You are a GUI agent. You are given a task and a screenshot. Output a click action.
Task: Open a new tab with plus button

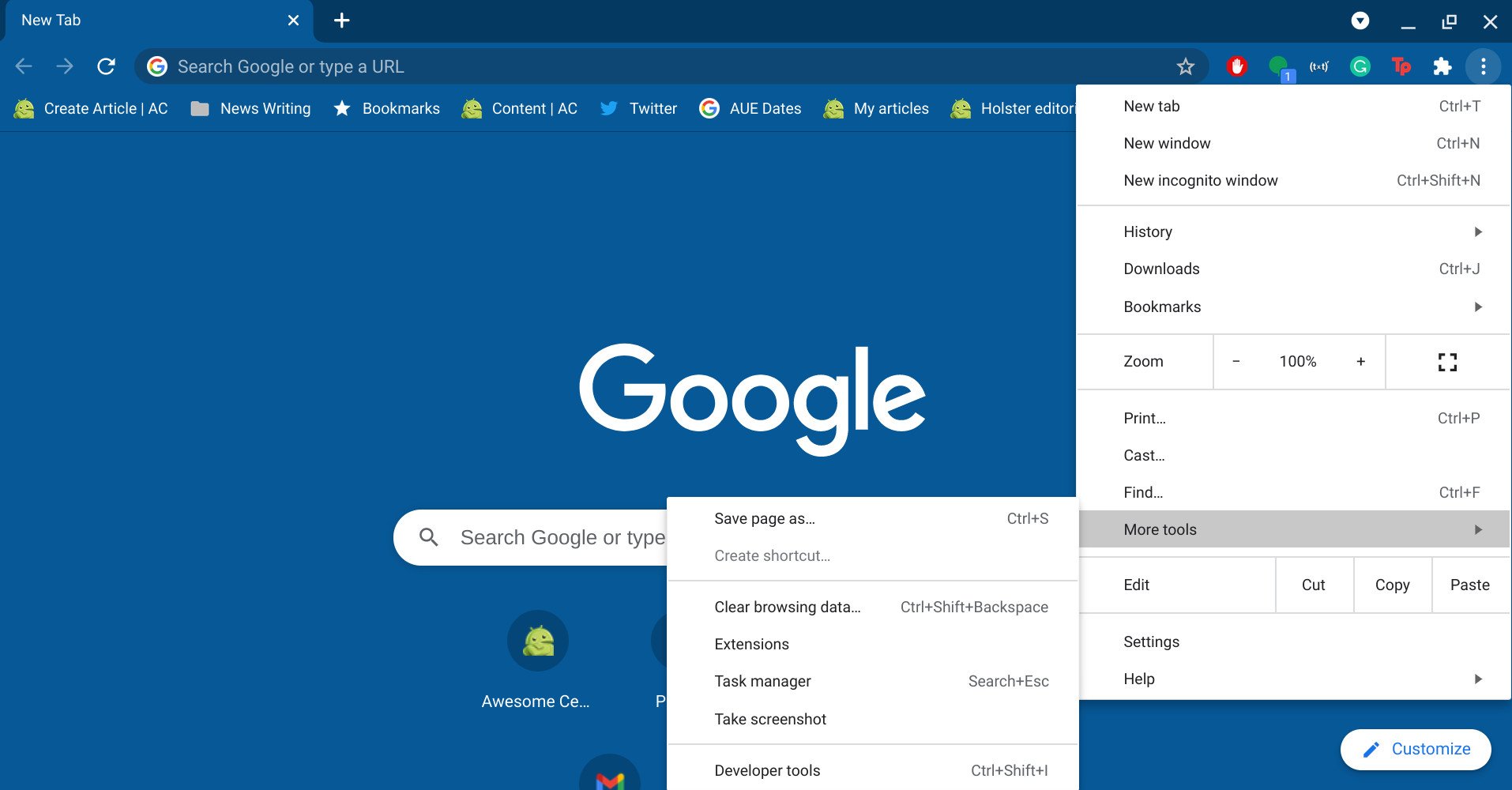pyautogui.click(x=341, y=21)
